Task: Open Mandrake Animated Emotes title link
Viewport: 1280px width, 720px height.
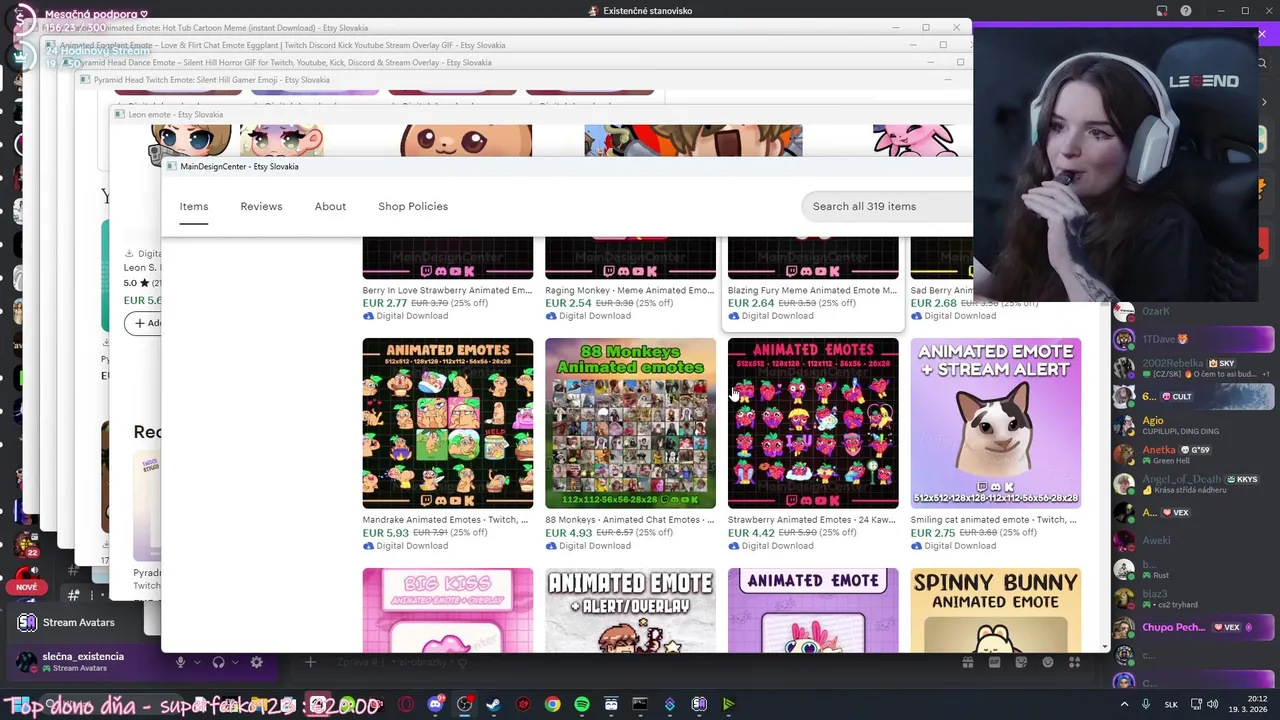Action: 446,520
